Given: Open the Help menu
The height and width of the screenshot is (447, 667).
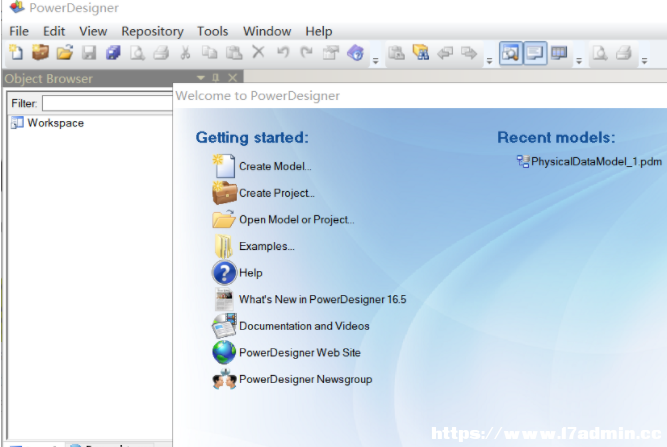Looking at the screenshot, I should point(319,31).
